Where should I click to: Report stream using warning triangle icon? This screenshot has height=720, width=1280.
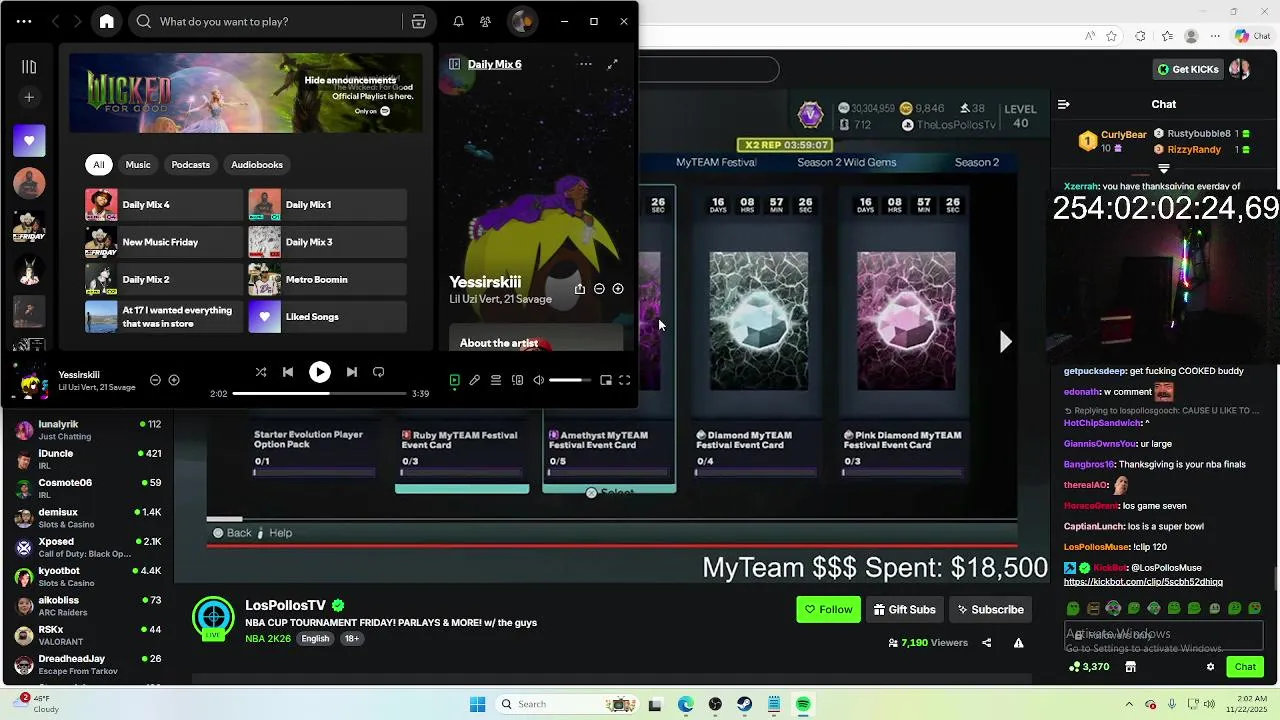[x=1018, y=643]
